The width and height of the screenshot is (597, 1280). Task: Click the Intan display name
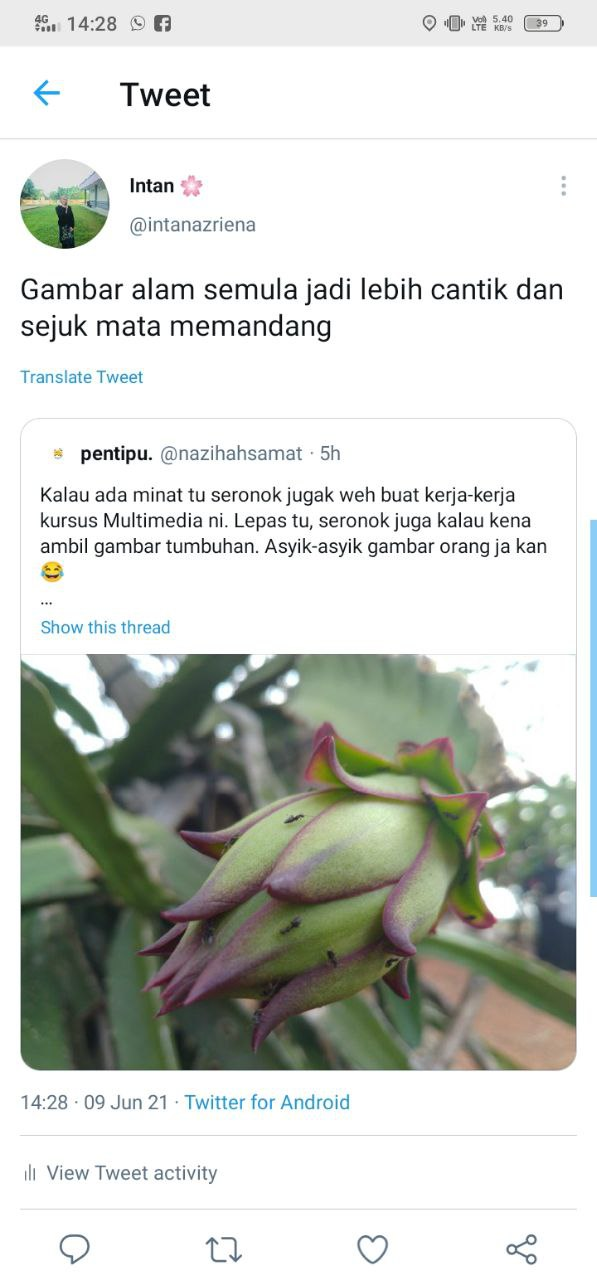tap(152, 185)
